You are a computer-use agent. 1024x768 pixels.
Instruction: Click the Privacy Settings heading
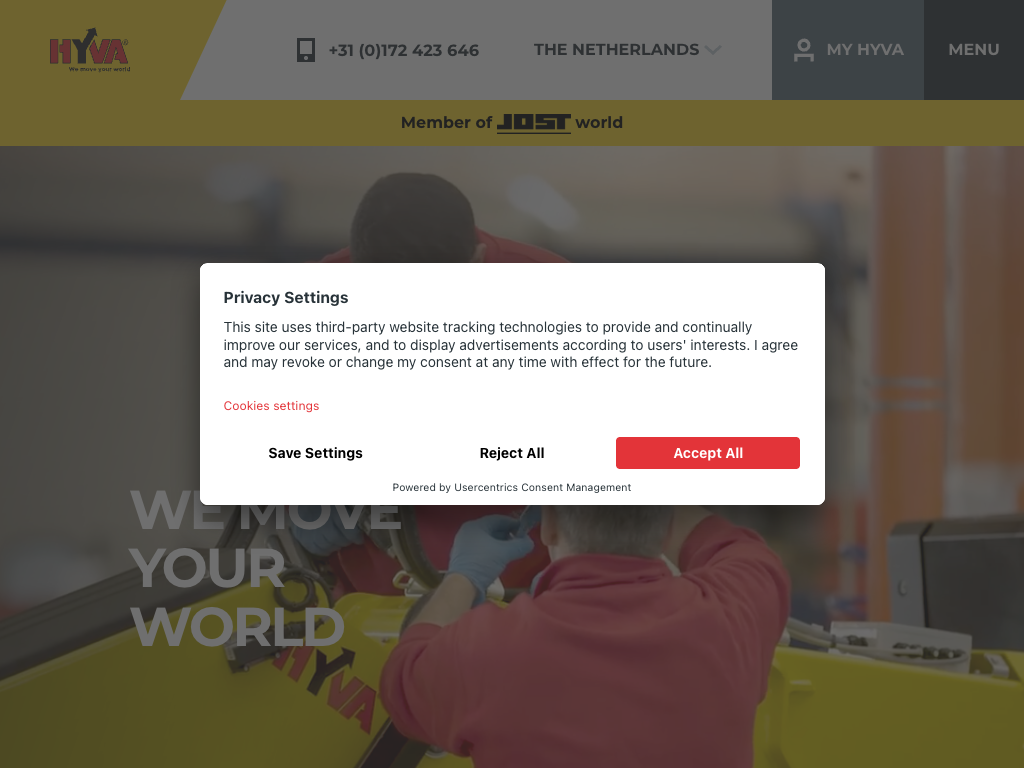pos(285,298)
